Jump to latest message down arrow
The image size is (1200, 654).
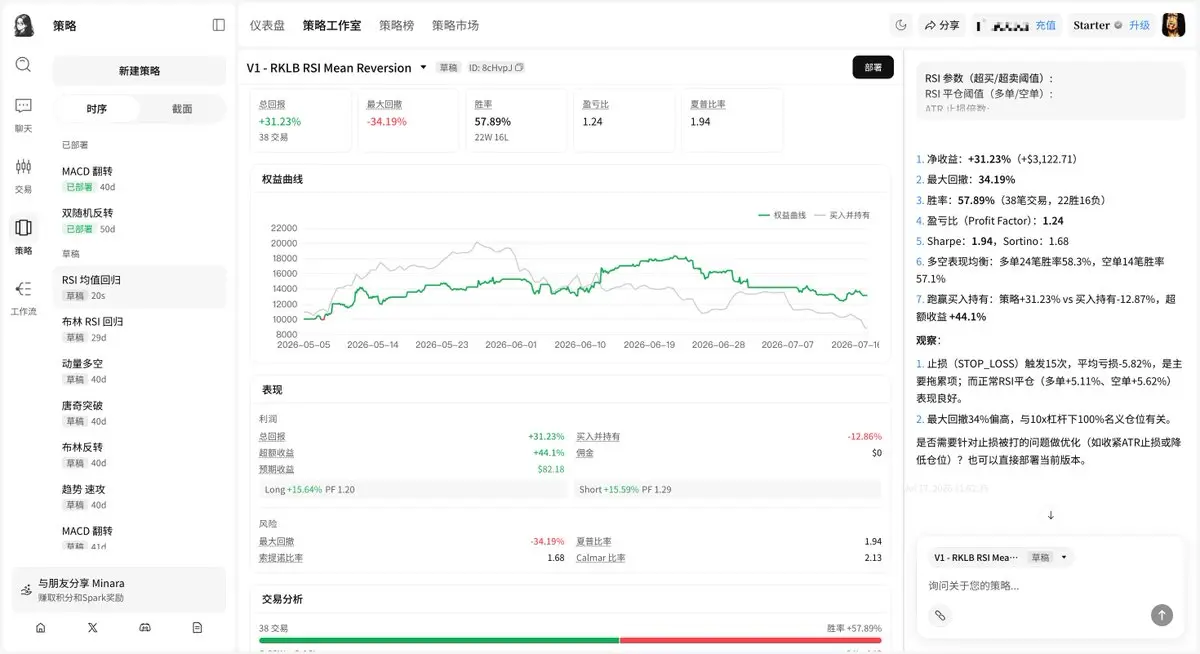coord(1051,515)
